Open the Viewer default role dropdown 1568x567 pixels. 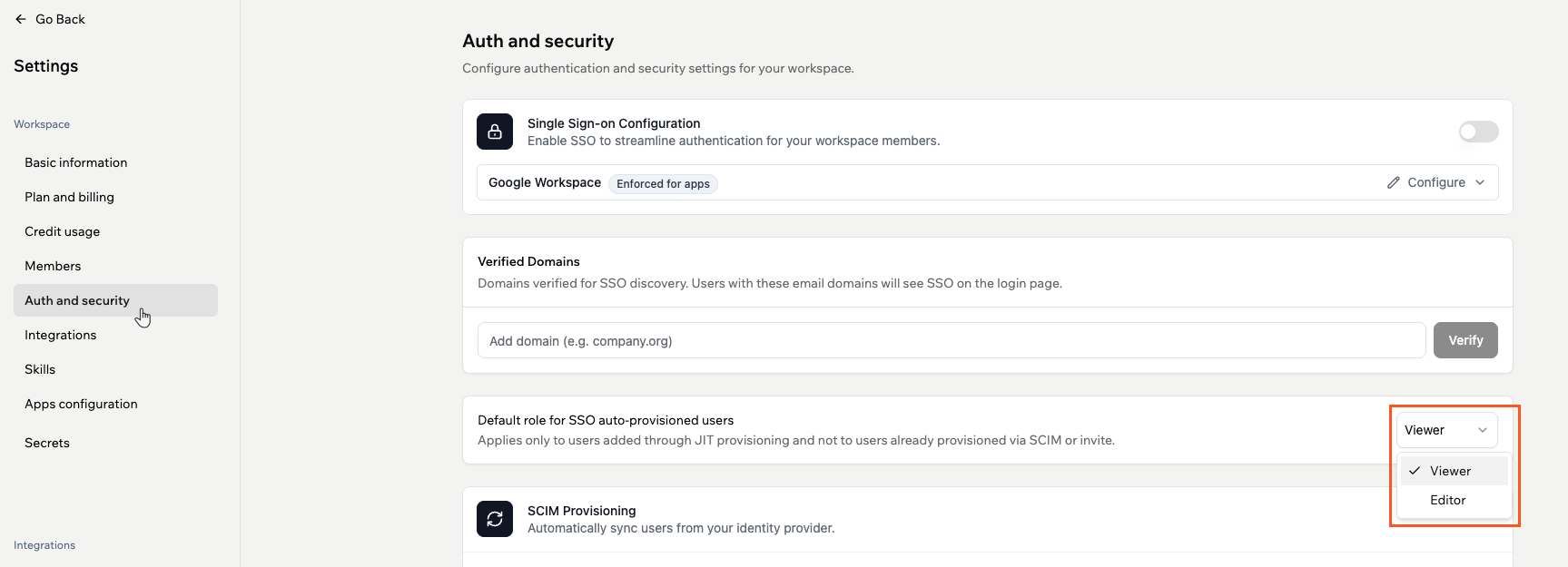(x=1446, y=430)
